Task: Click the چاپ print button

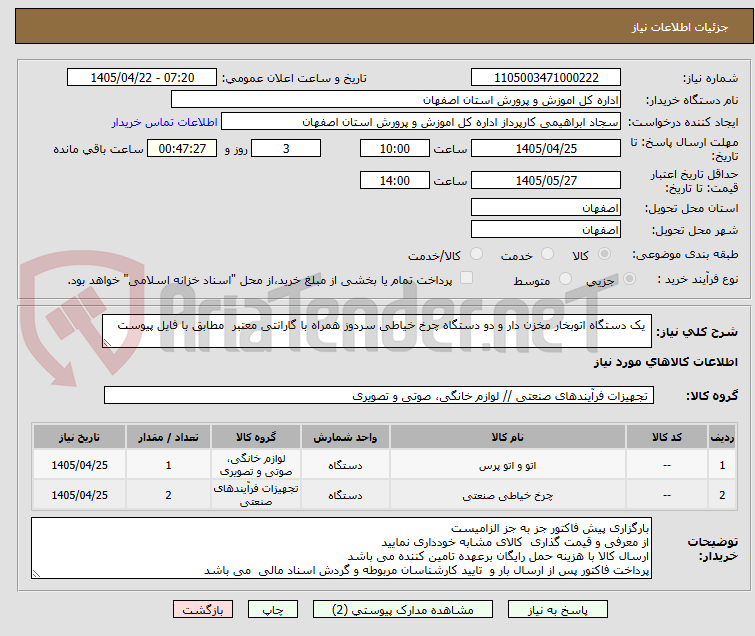Action: pyautogui.click(x=273, y=610)
